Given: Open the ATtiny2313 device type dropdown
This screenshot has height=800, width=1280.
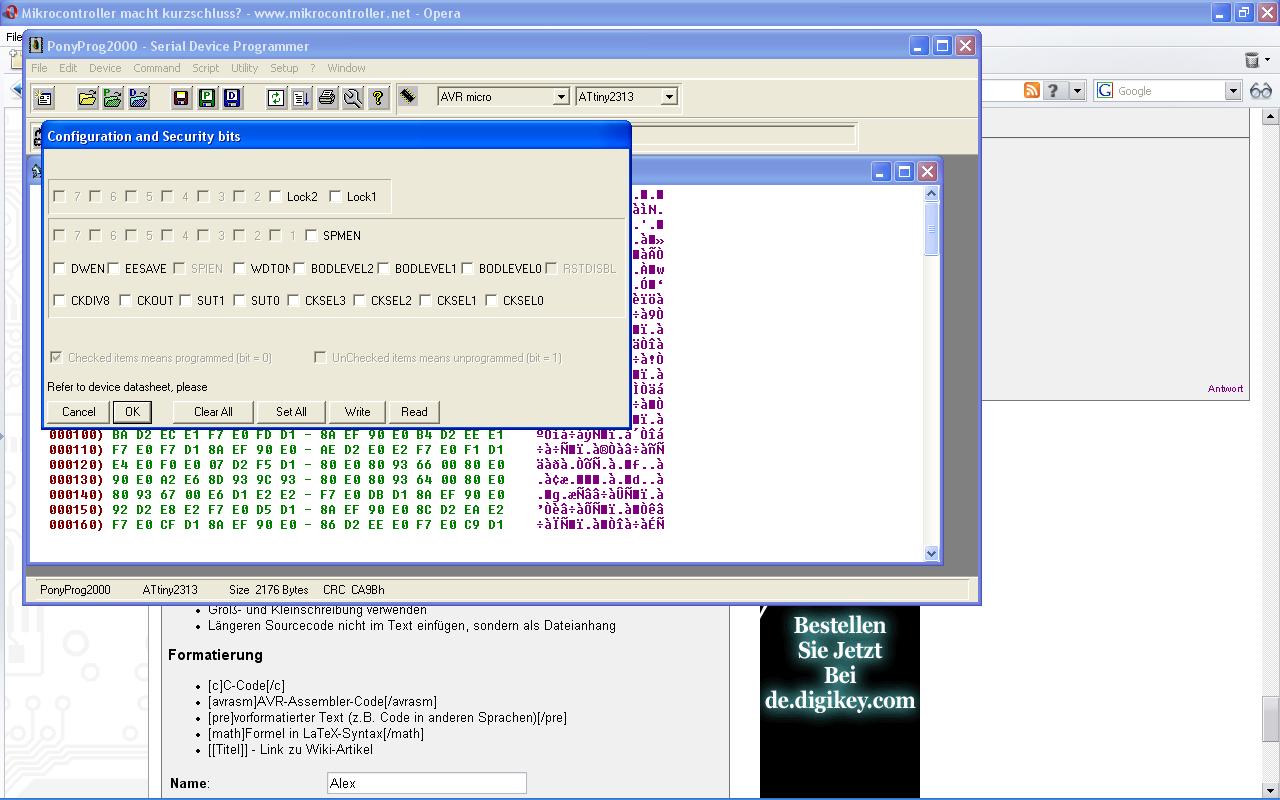Looking at the screenshot, I should (669, 97).
